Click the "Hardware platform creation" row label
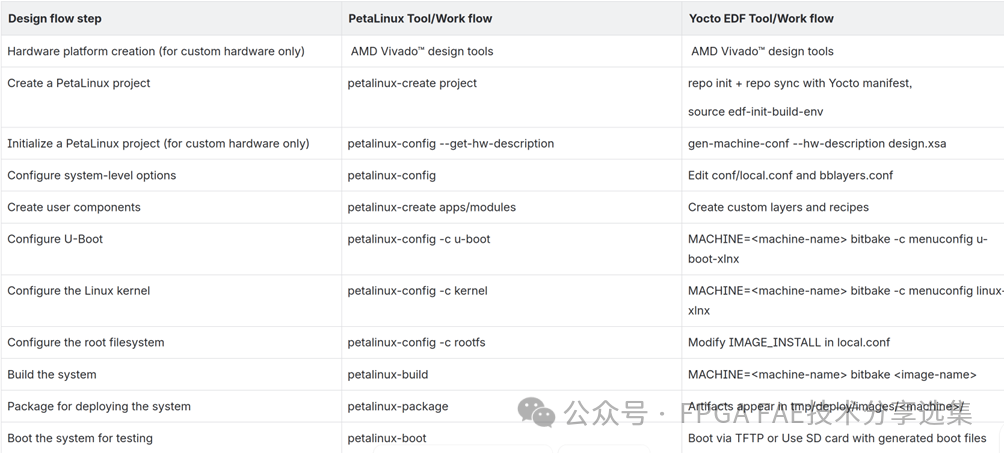Image resolution: width=1004 pixels, height=453 pixels. click(156, 51)
